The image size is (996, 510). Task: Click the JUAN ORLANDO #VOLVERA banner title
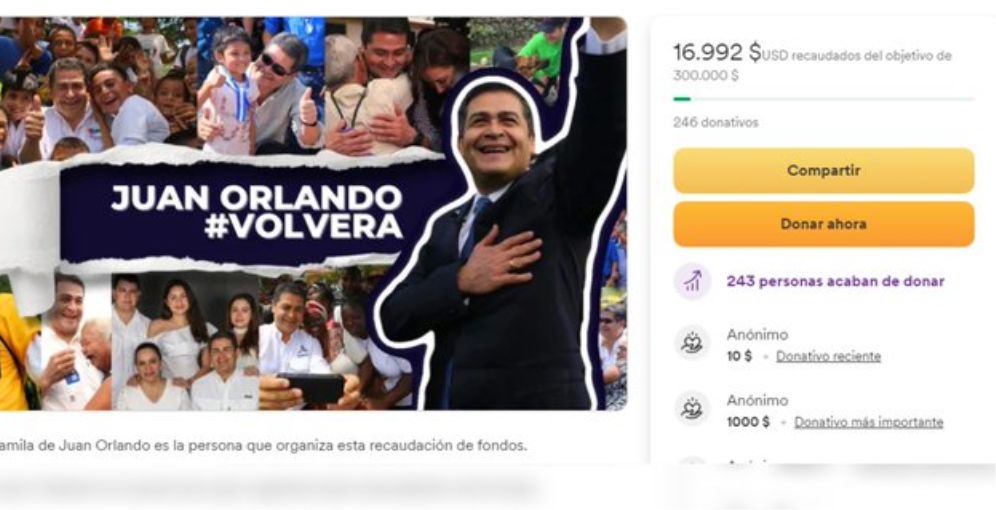257,212
